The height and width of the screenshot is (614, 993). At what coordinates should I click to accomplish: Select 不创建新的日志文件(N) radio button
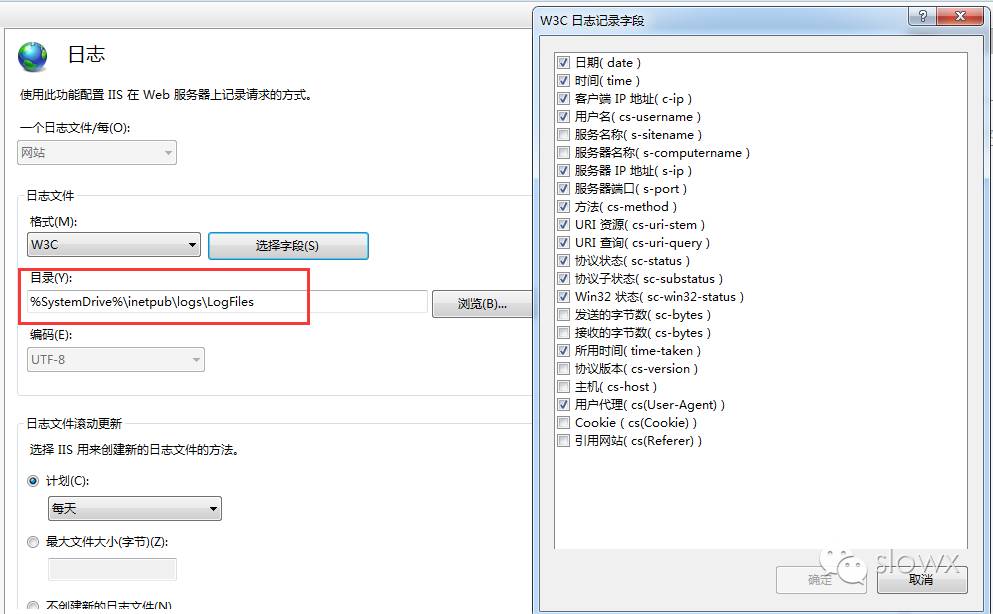pos(33,606)
